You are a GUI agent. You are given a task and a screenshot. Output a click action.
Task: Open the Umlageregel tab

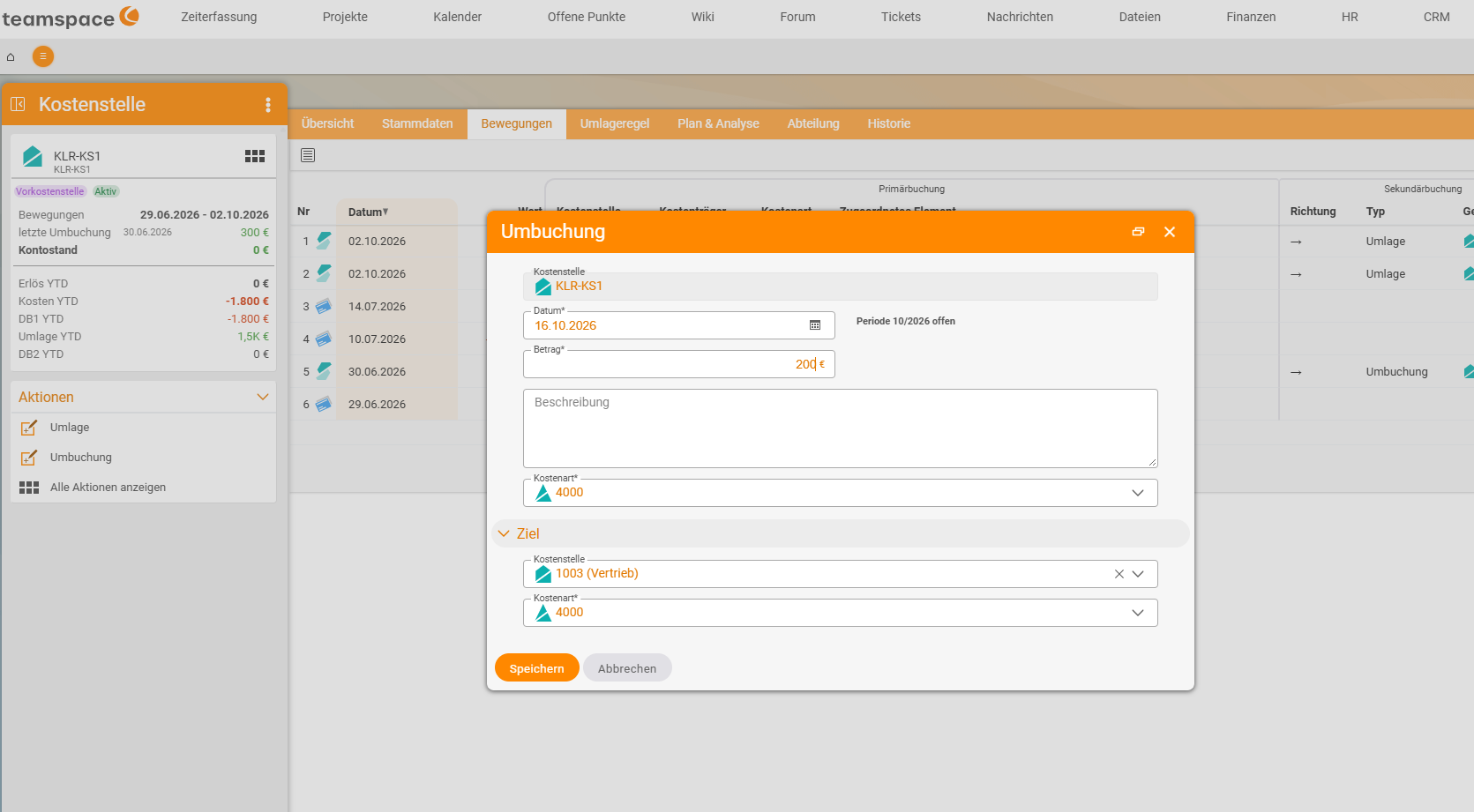click(615, 123)
